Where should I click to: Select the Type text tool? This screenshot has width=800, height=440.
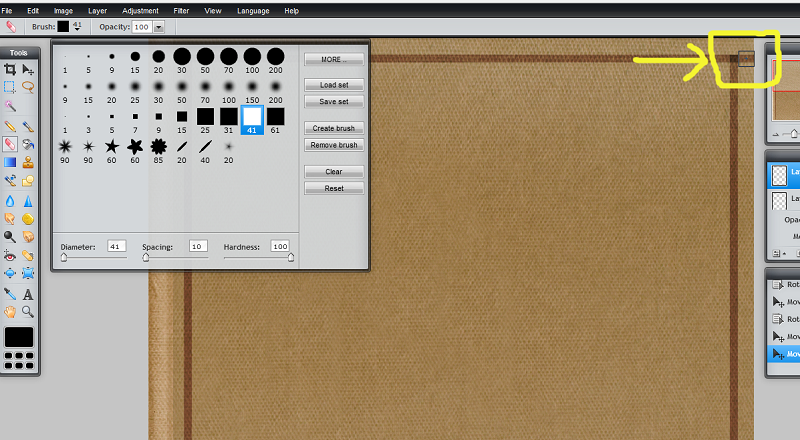tap(28, 294)
